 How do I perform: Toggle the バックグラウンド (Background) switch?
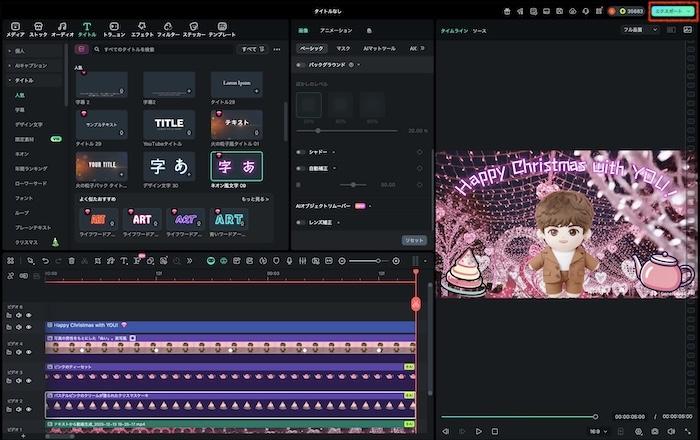point(300,65)
